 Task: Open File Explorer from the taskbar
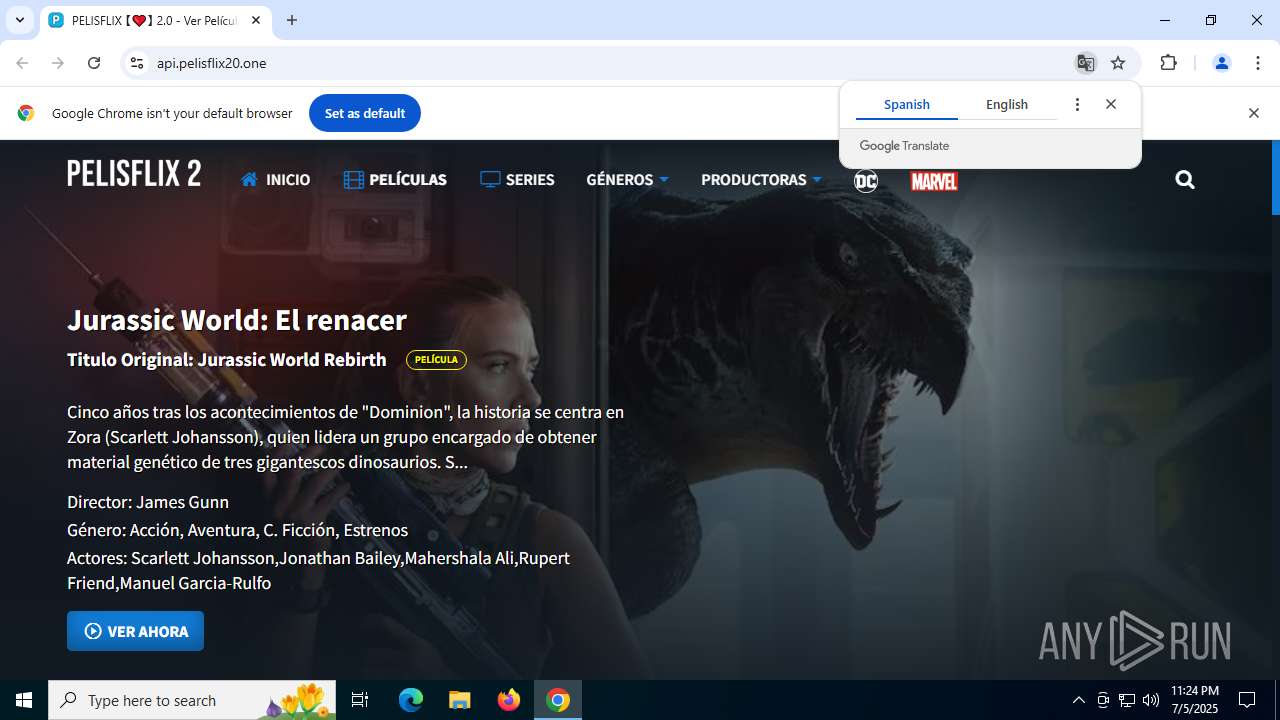460,700
